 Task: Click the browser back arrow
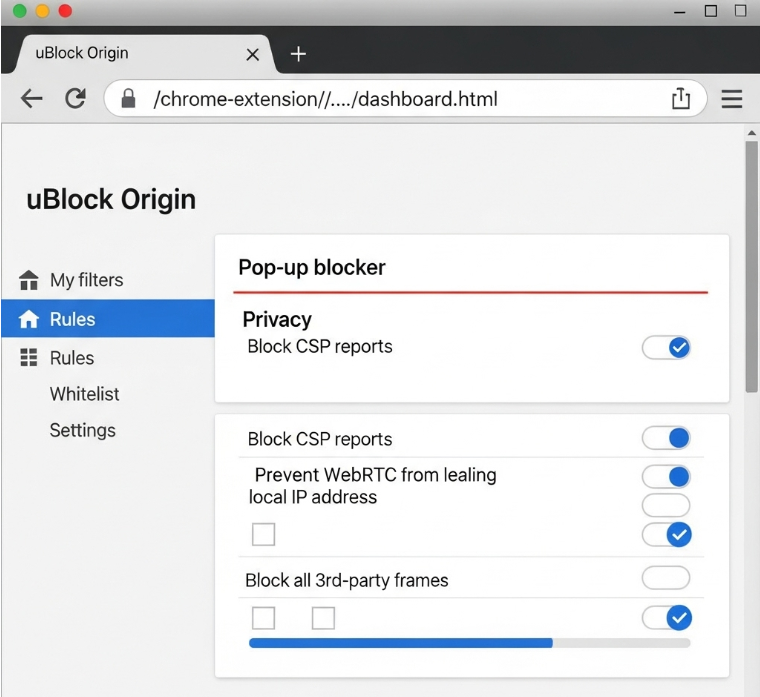pyautogui.click(x=32, y=98)
